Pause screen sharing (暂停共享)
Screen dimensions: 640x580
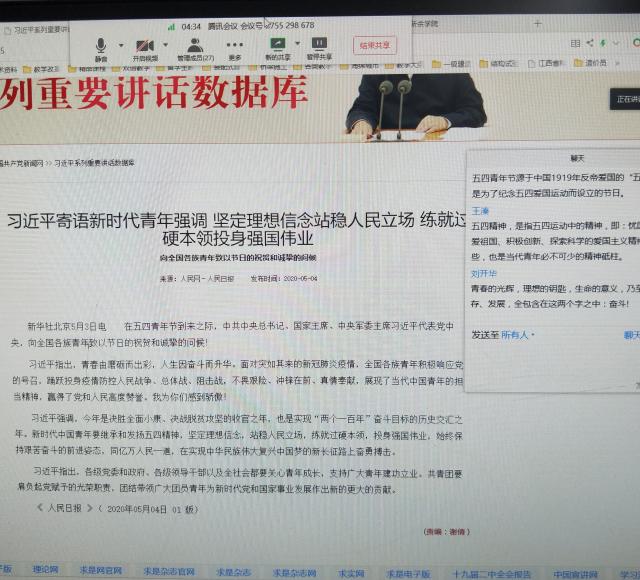(319, 46)
